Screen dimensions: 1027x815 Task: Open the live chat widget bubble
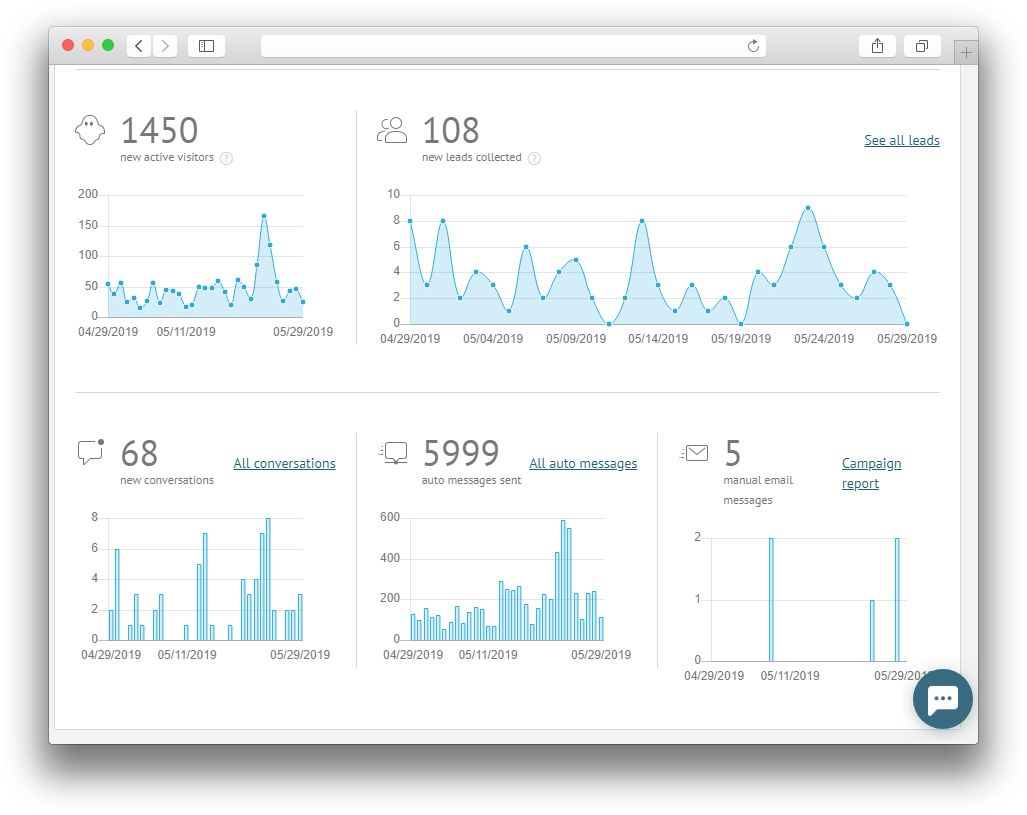point(943,699)
